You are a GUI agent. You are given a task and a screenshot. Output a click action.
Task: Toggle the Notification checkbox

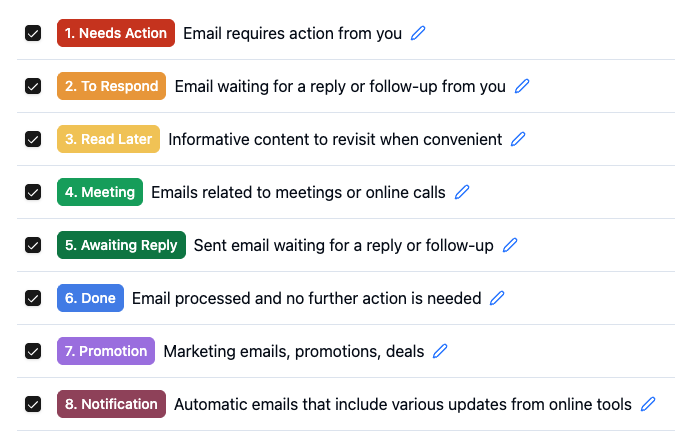coord(33,404)
